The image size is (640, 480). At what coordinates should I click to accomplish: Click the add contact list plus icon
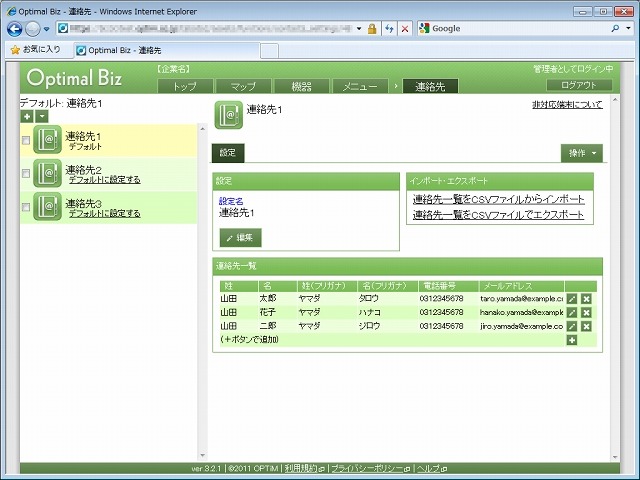pyautogui.click(x=27, y=116)
